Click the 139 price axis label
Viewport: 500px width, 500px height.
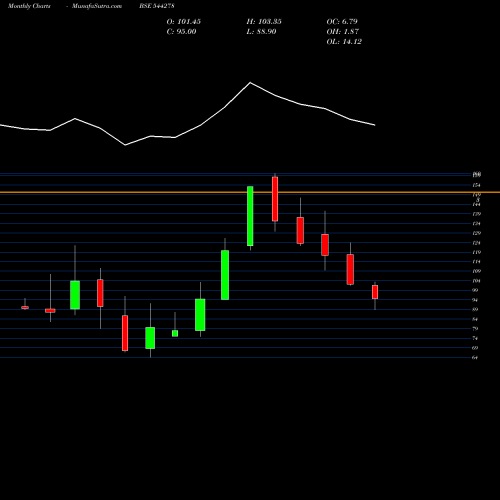click(x=477, y=214)
